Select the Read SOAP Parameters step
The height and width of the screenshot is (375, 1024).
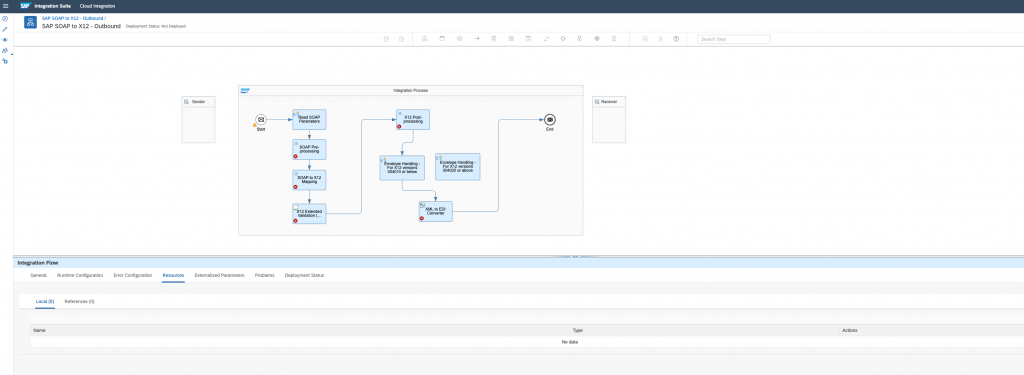[309, 120]
